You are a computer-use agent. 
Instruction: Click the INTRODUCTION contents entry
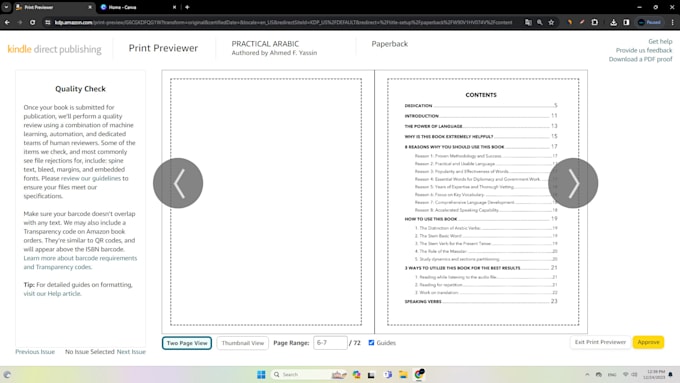point(481,116)
